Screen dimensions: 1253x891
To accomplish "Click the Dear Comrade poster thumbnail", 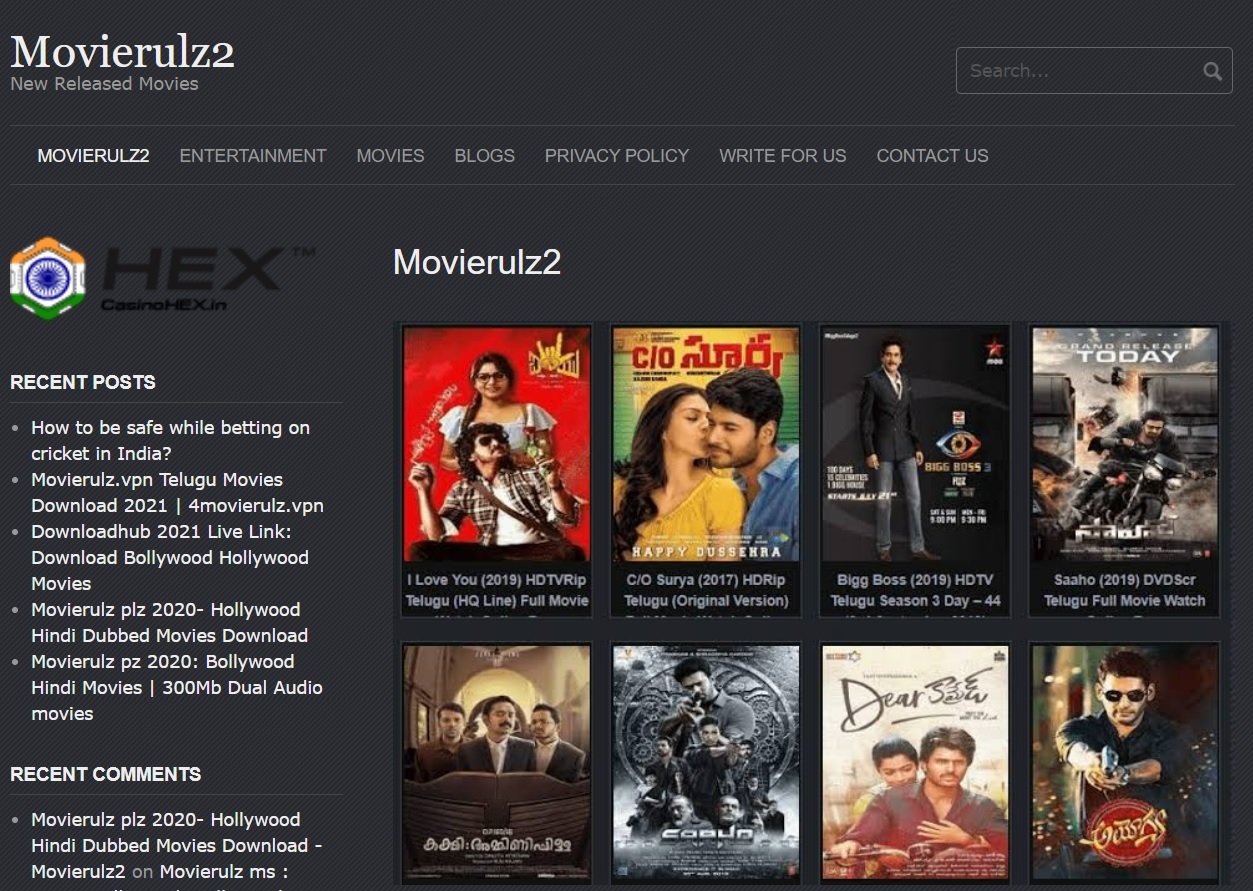I will (915, 762).
